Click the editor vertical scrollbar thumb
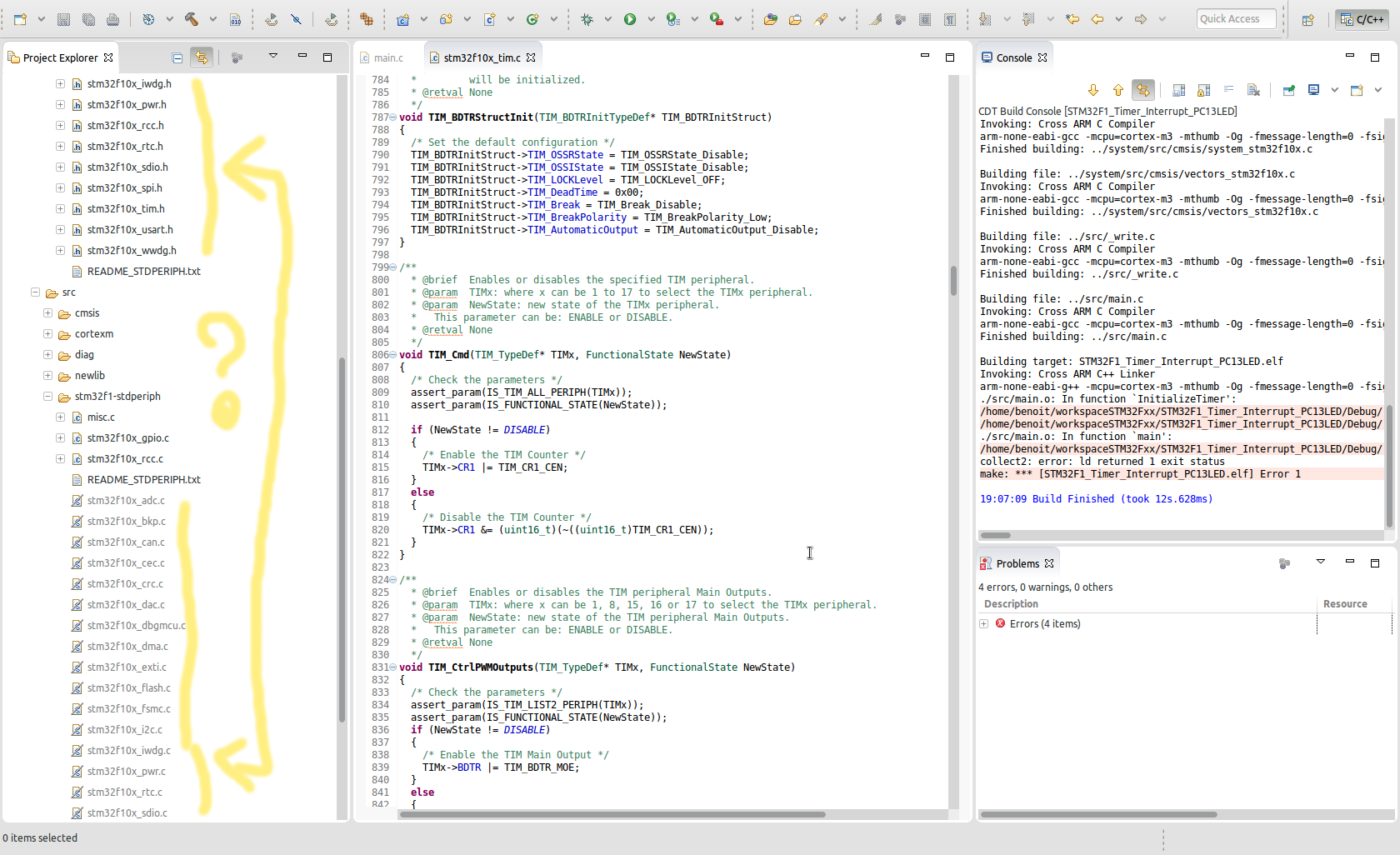The image size is (1400, 855). click(953, 281)
